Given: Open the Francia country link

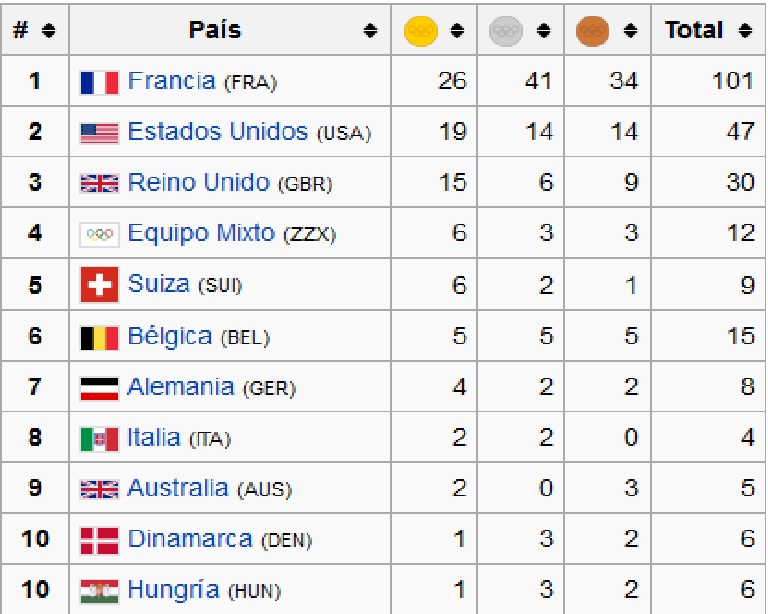Looking at the screenshot, I should click(171, 81).
